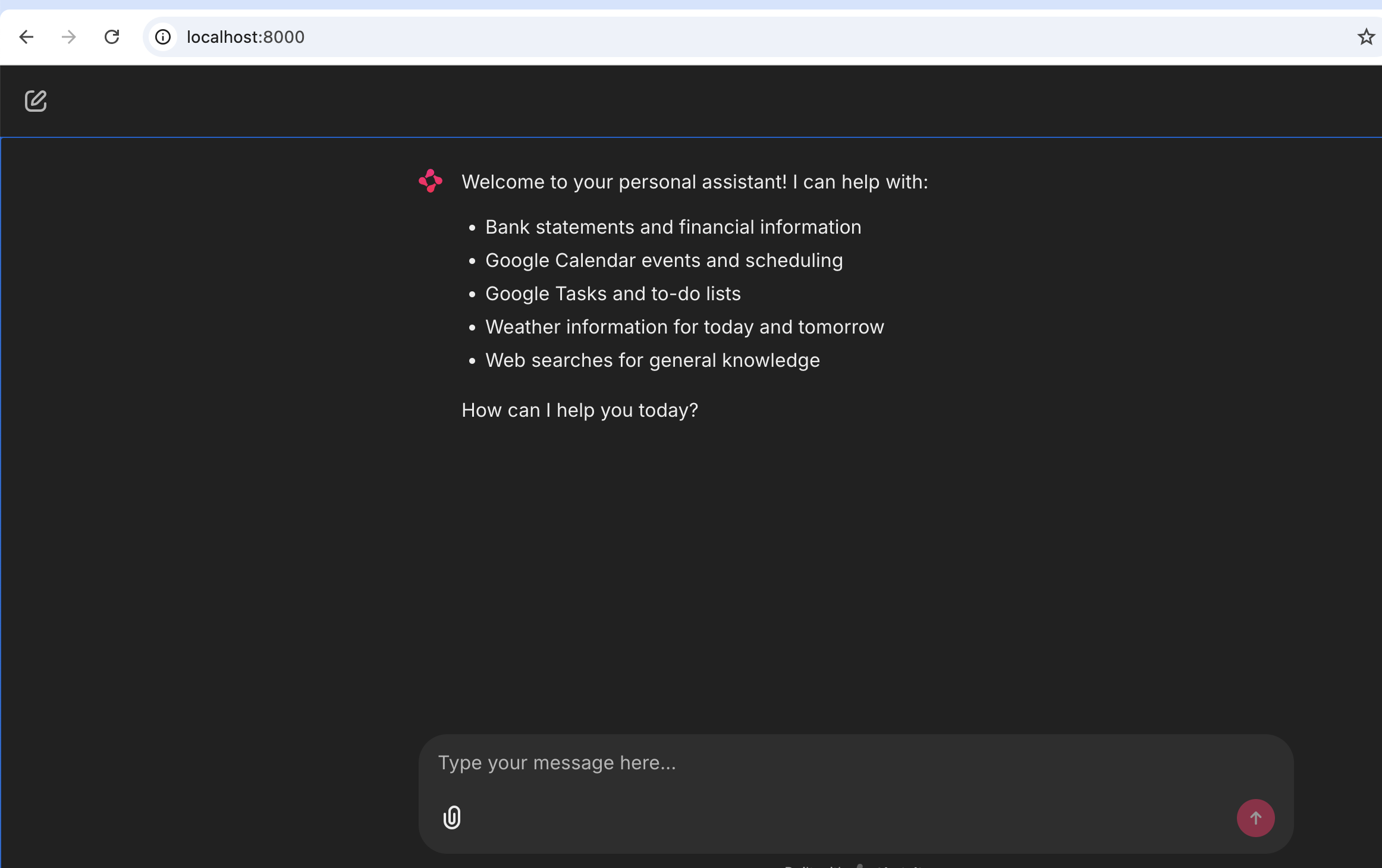The image size is (1382, 868).
Task: Click "Web searches for general knowledge" bullet
Action: pyautogui.click(x=652, y=360)
